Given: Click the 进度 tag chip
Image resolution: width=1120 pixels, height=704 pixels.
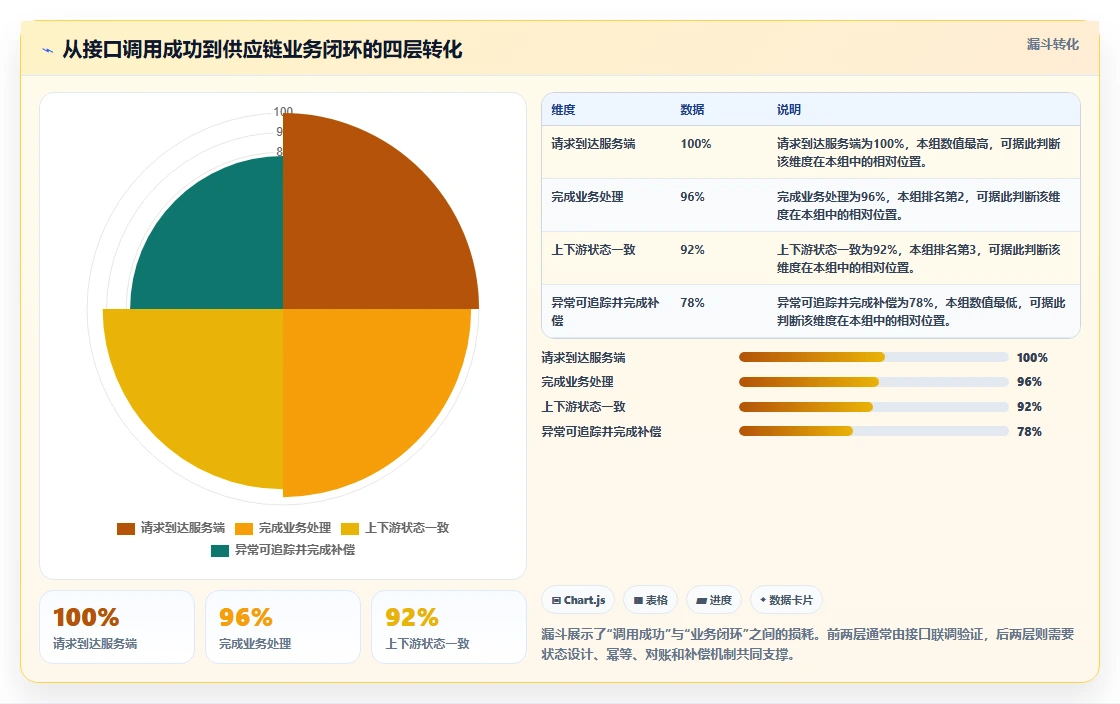Looking at the screenshot, I should coord(714,600).
